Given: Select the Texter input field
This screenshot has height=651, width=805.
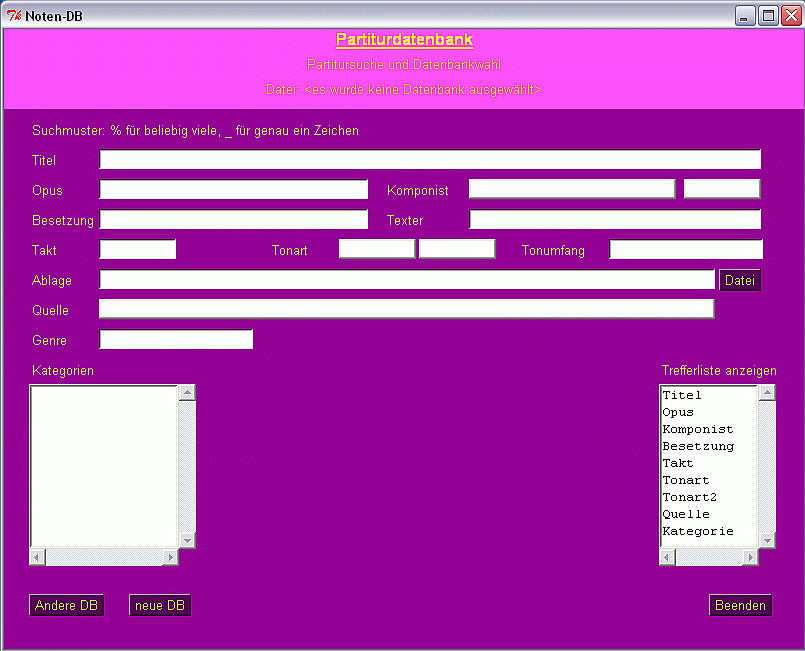Looking at the screenshot, I should coord(615,220).
